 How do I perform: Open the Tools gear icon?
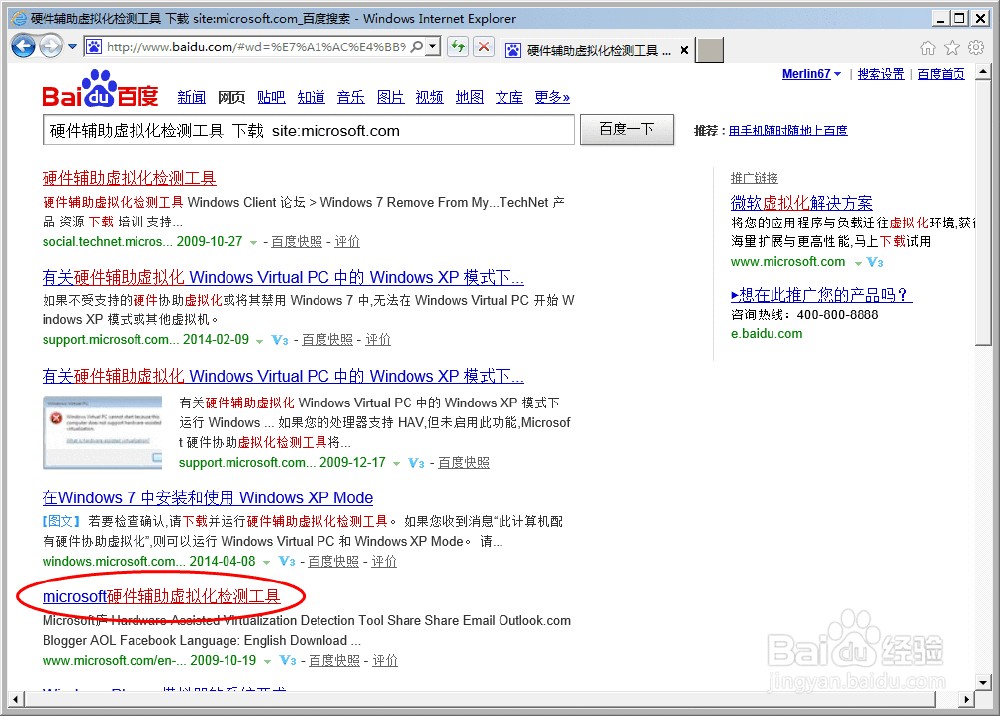point(976,48)
